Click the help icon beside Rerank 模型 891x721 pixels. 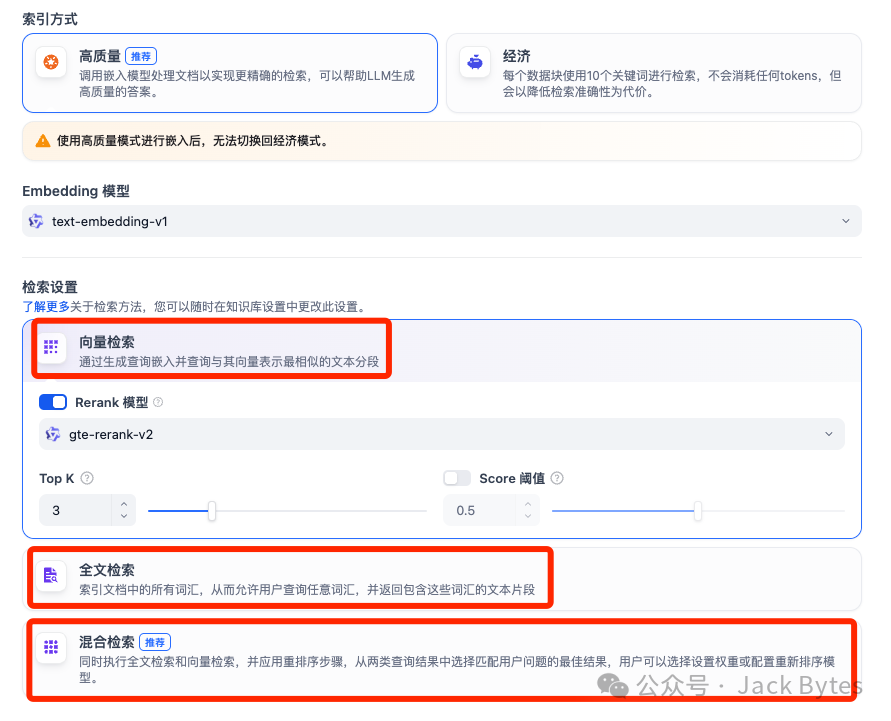pos(158,403)
